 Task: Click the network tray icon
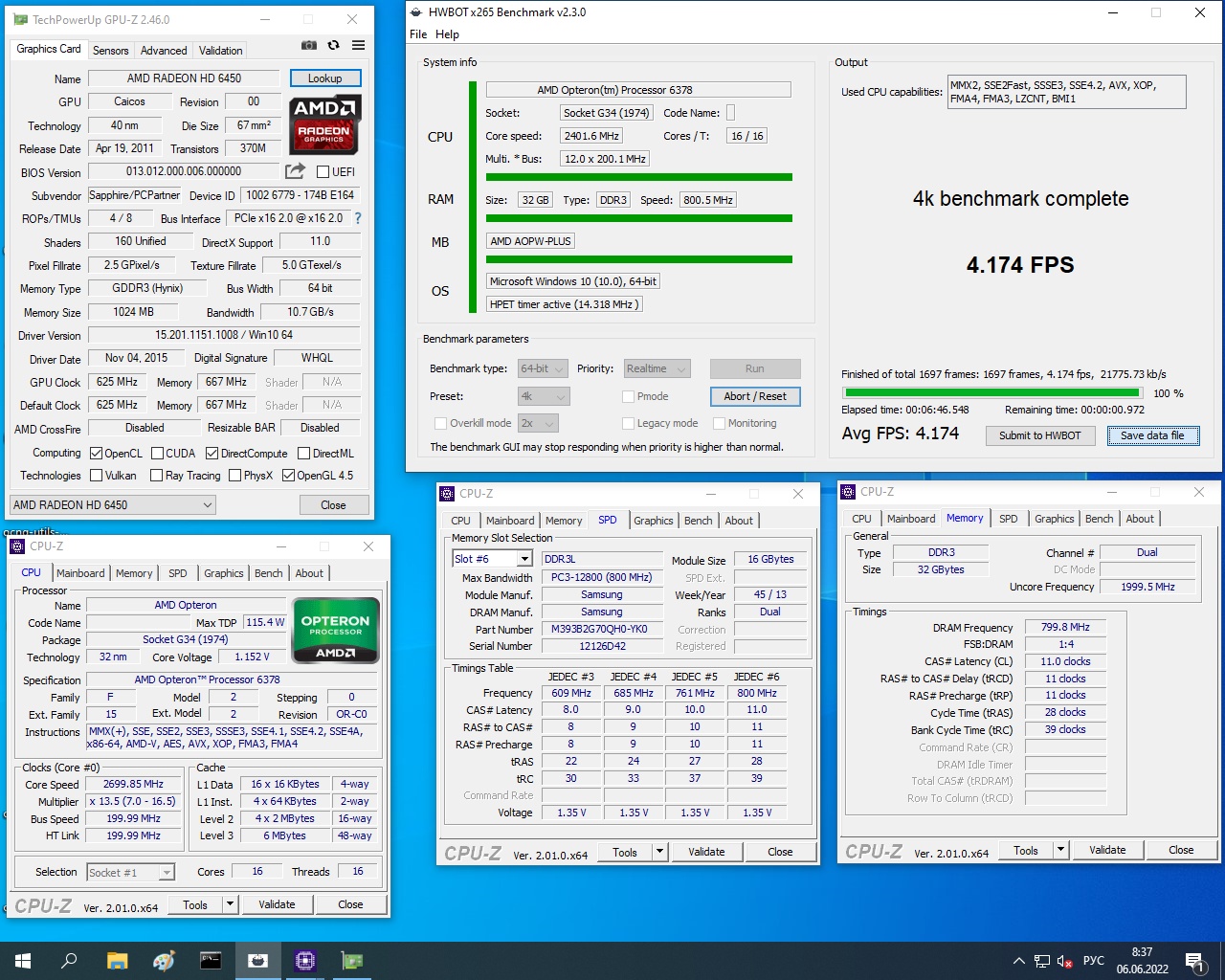[1041, 961]
